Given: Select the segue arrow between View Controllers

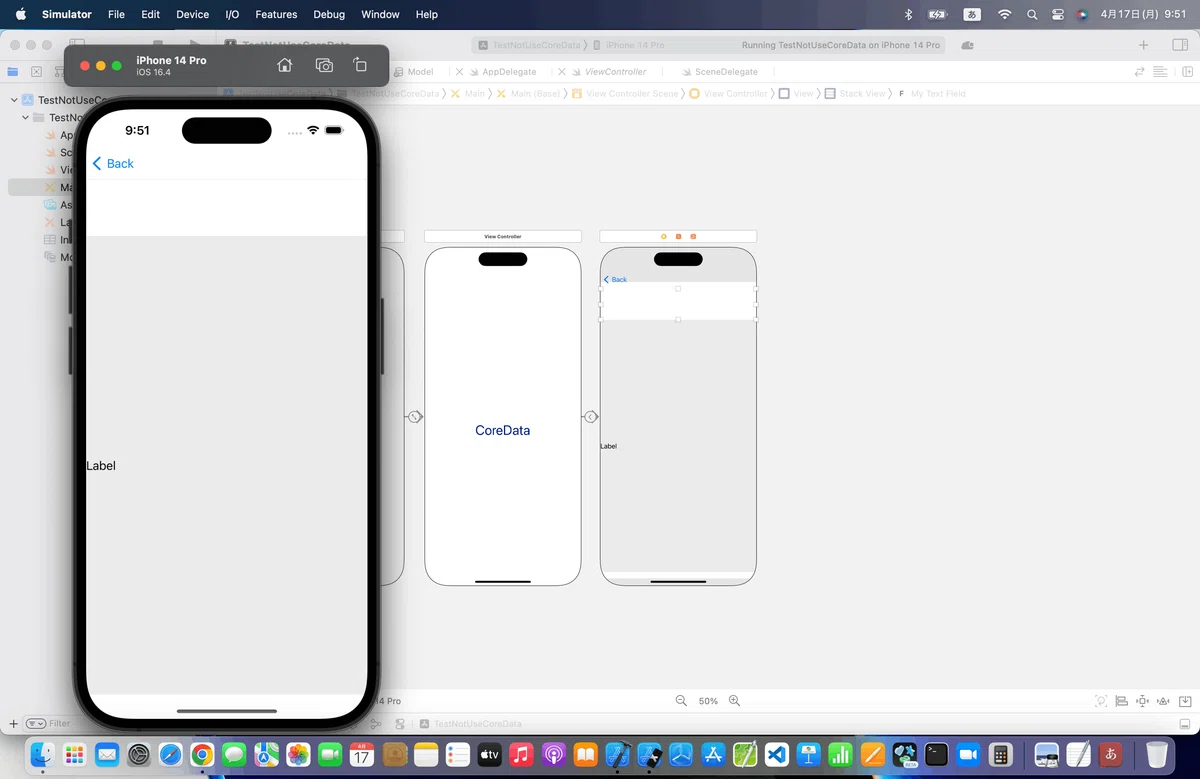Looking at the screenshot, I should [x=591, y=416].
